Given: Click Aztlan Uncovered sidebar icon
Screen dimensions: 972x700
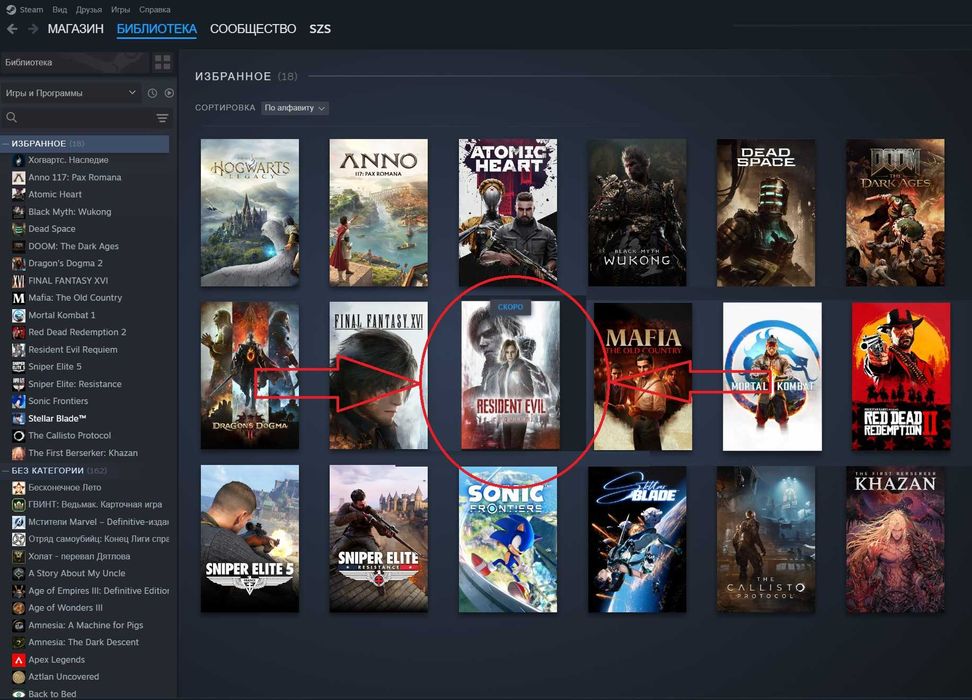Looking at the screenshot, I should [19, 677].
